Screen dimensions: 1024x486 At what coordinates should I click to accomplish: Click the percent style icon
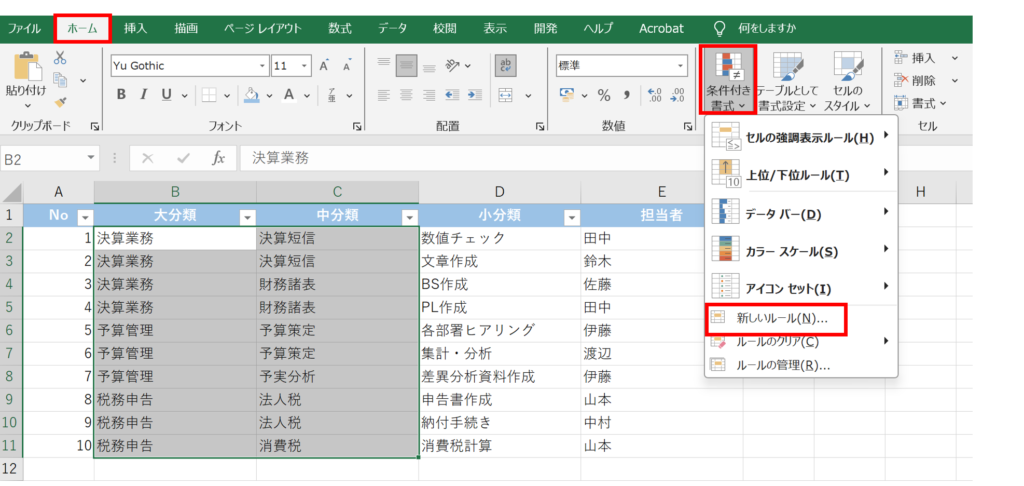(604, 96)
